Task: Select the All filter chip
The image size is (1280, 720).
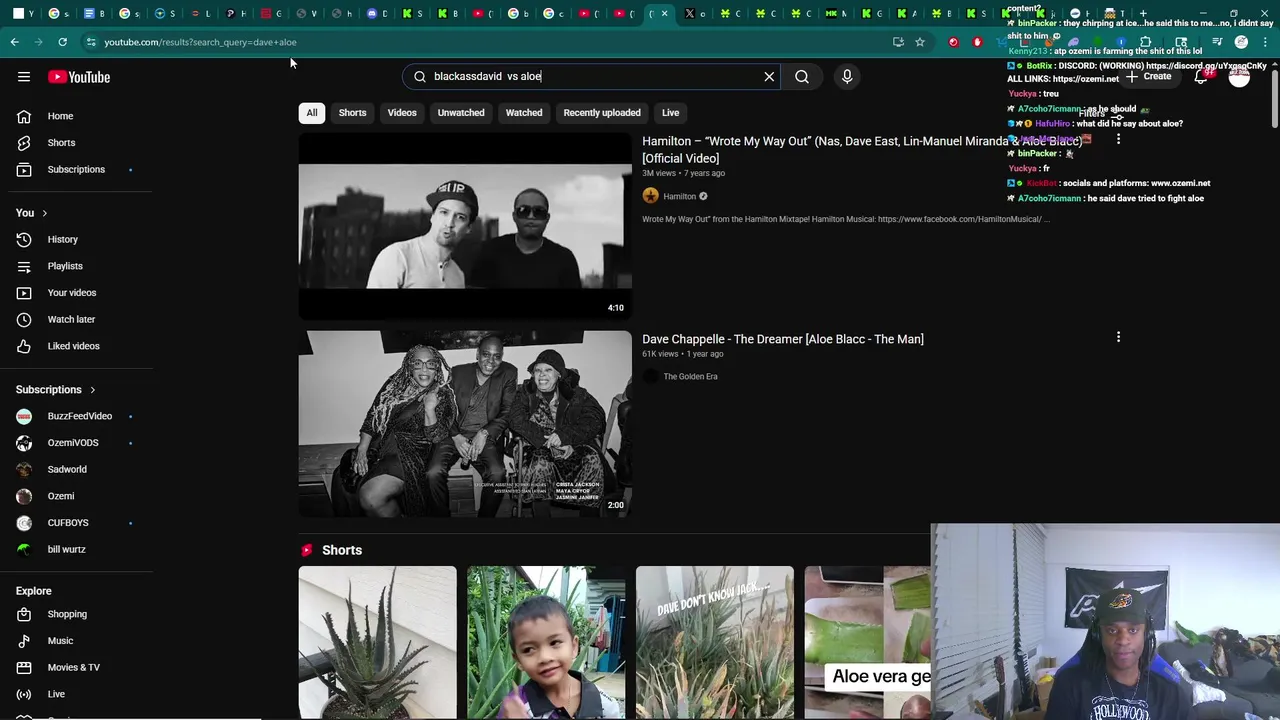Action: pyautogui.click(x=312, y=113)
